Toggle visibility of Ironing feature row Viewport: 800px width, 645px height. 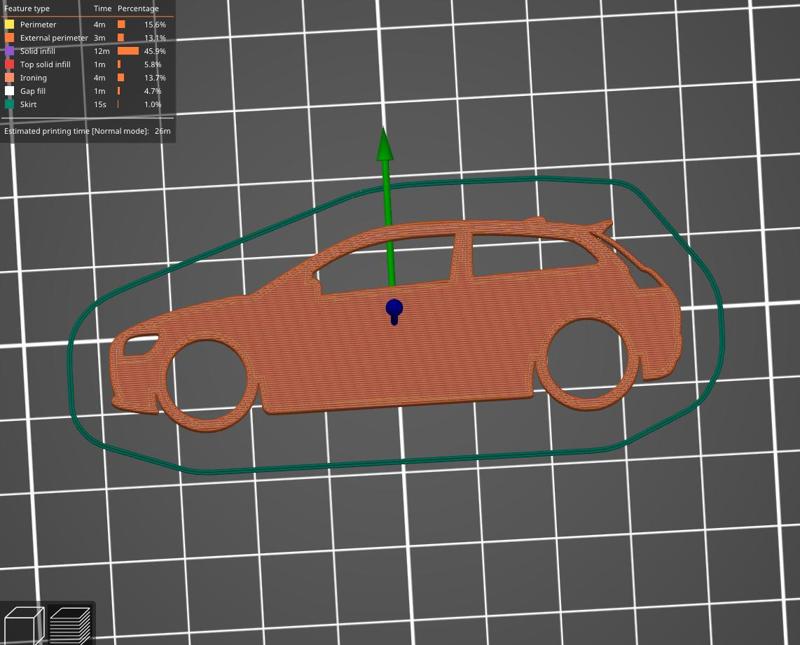pos(87,78)
